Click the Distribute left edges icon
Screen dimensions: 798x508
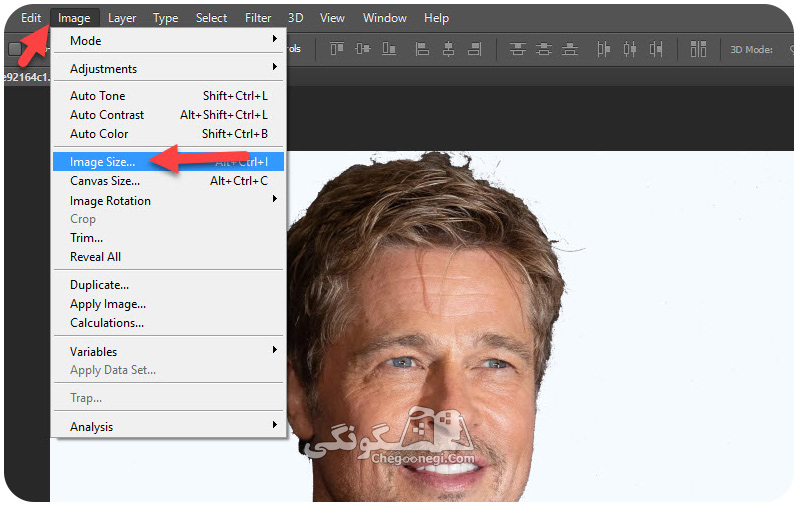(x=604, y=49)
